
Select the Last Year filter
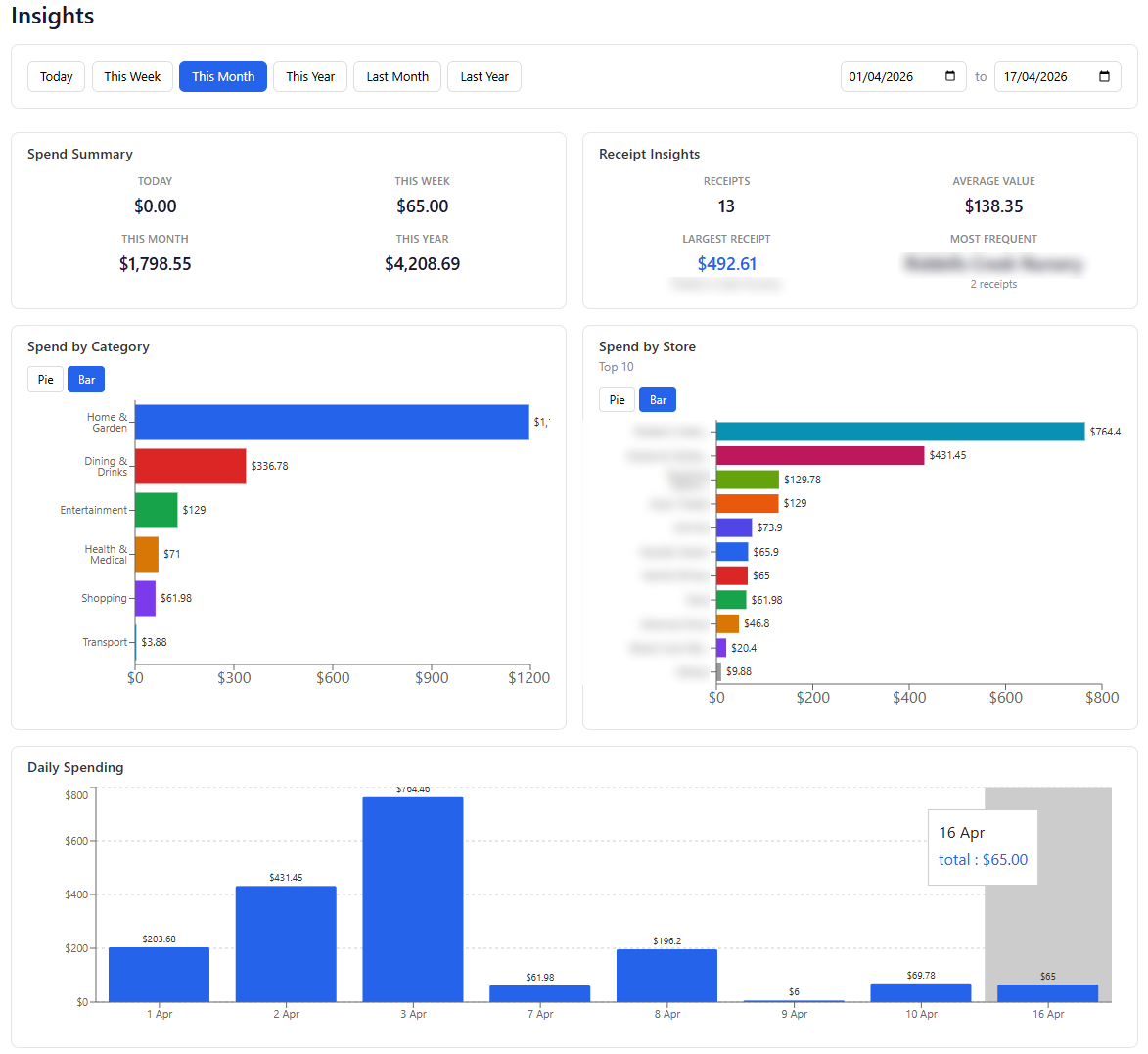pyautogui.click(x=483, y=76)
